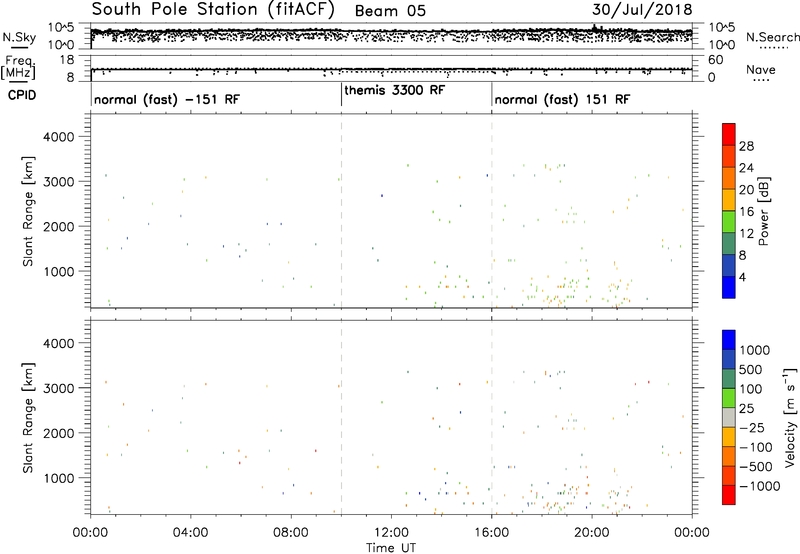Click the red top segment of Power colorbar
The height and width of the screenshot is (554, 800).
tap(729, 134)
